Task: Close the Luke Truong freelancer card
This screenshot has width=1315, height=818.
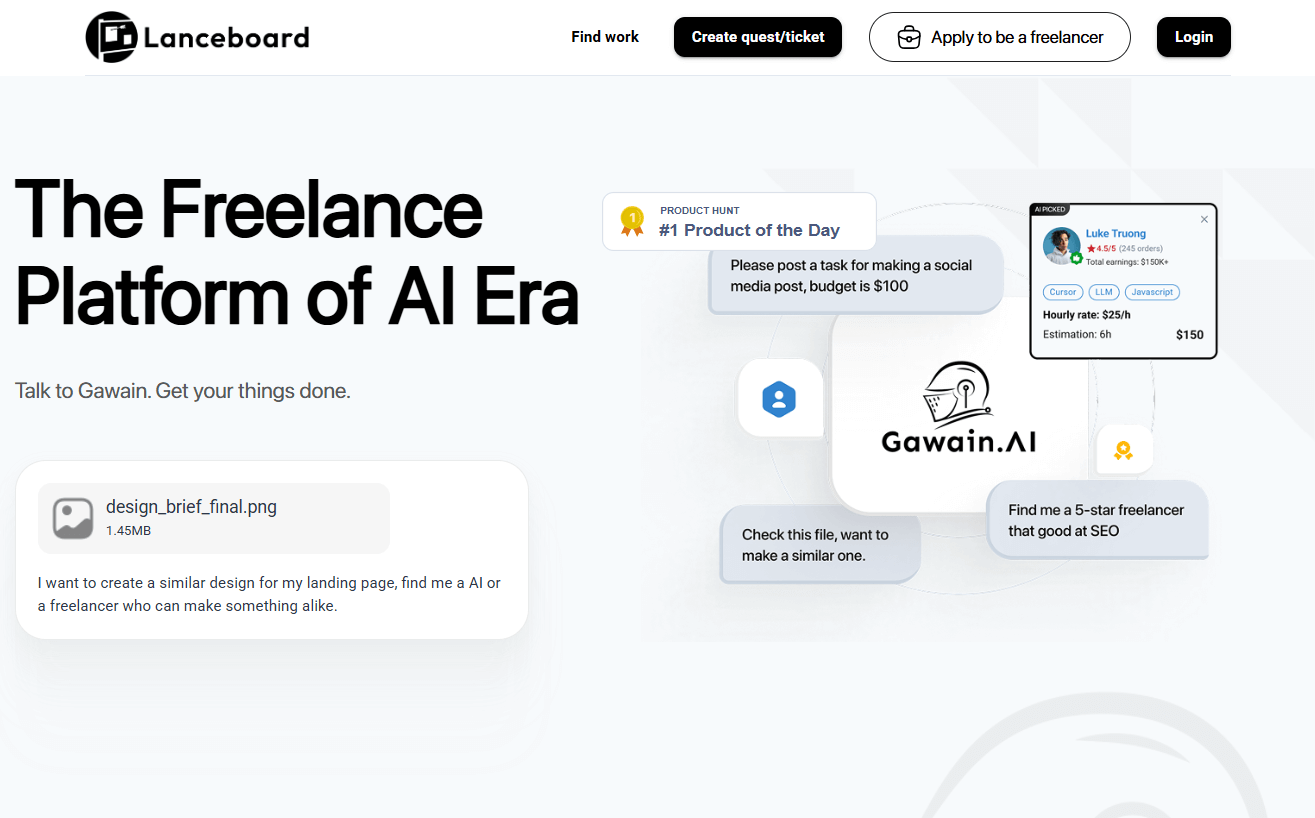Action: click(1204, 219)
